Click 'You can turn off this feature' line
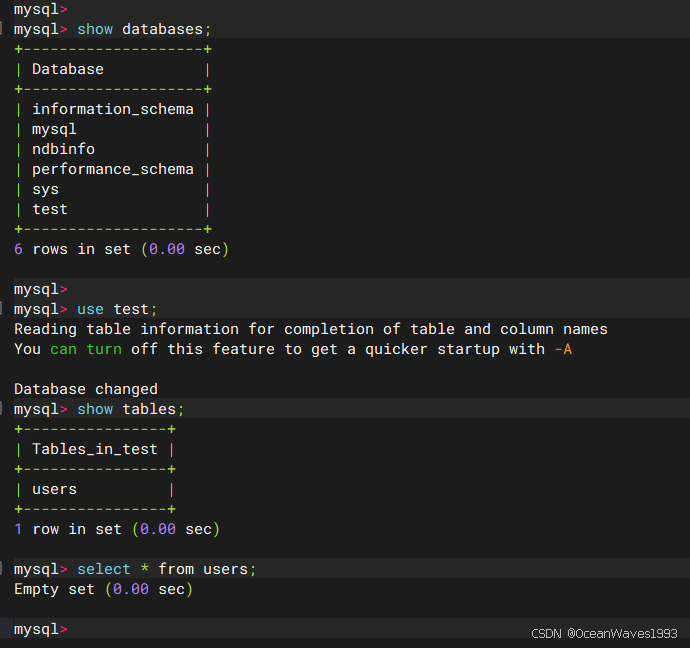 point(293,349)
